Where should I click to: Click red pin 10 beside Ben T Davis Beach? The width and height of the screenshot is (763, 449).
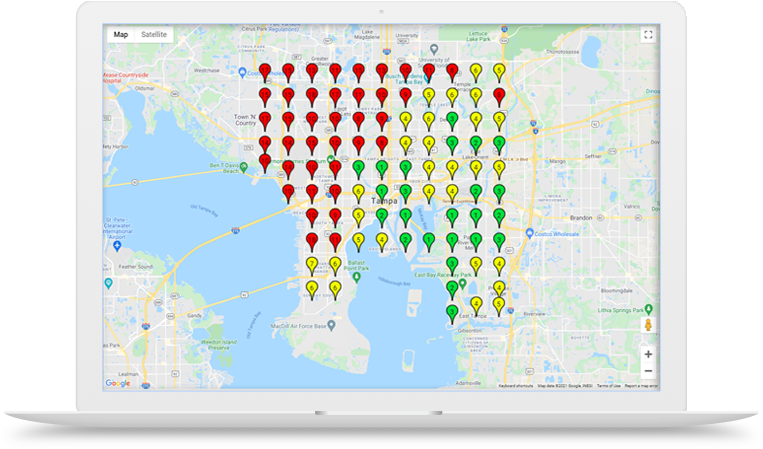(265, 163)
